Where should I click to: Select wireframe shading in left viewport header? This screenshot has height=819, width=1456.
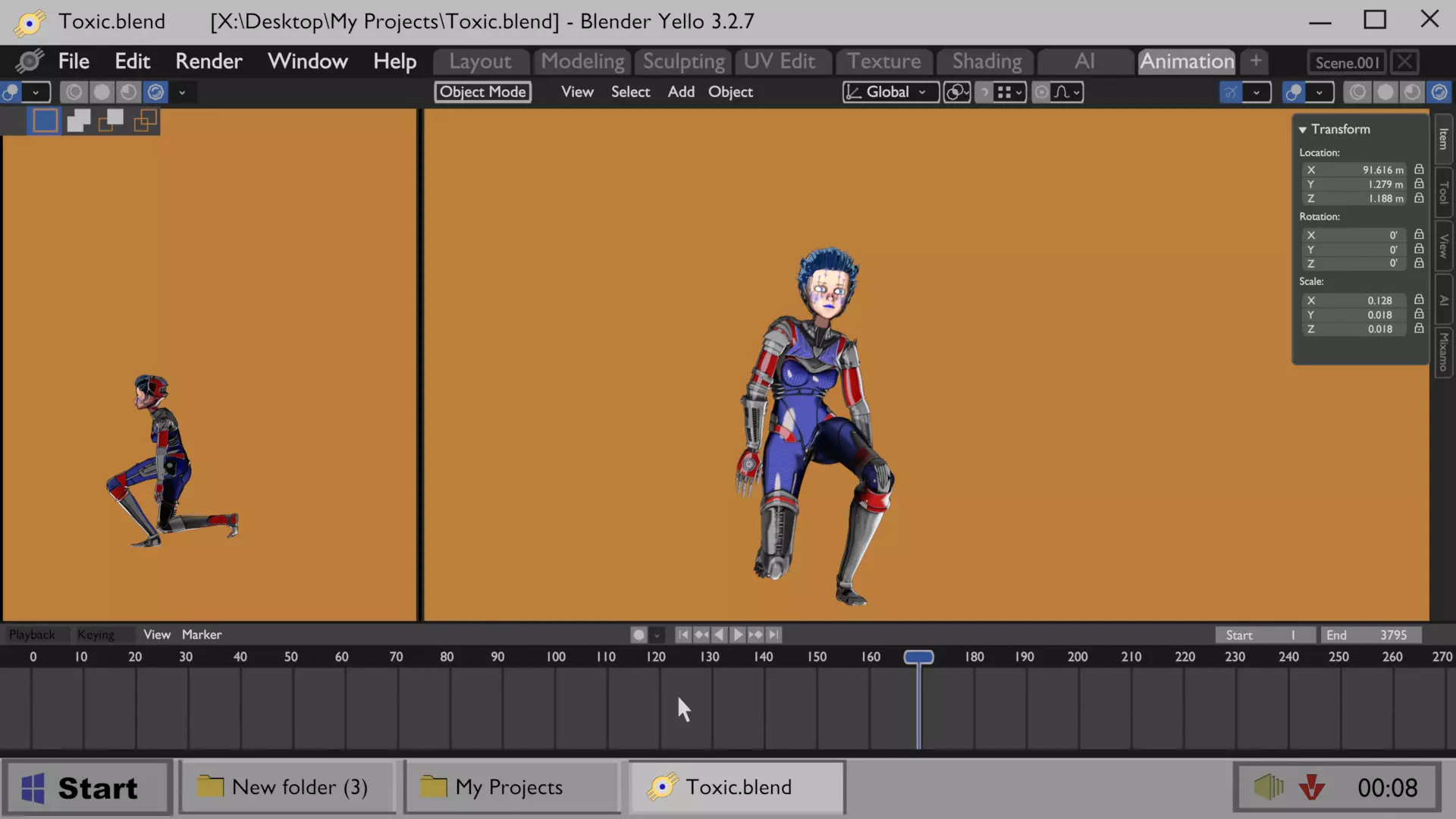(x=74, y=93)
